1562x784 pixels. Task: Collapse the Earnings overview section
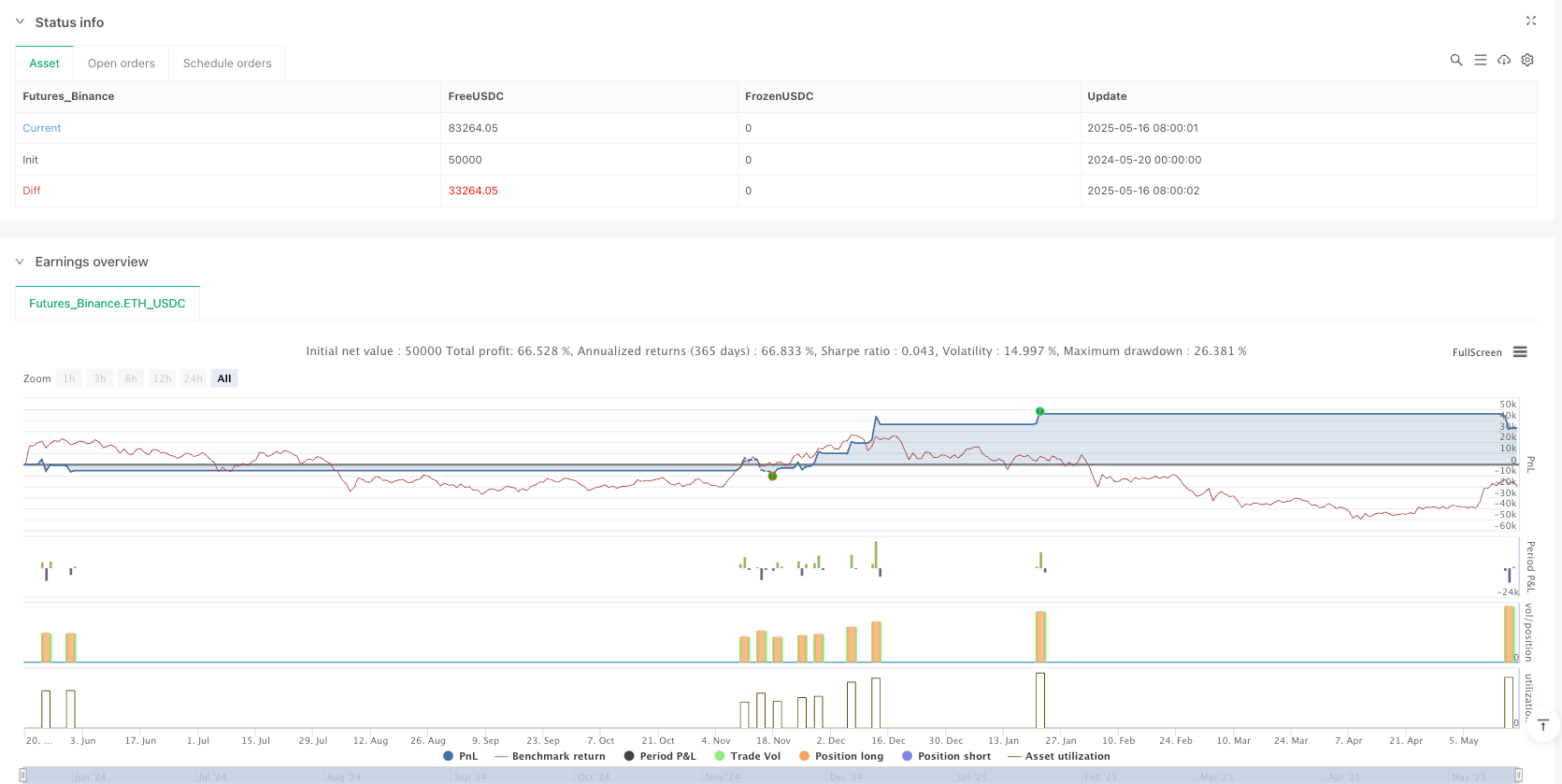pos(20,262)
